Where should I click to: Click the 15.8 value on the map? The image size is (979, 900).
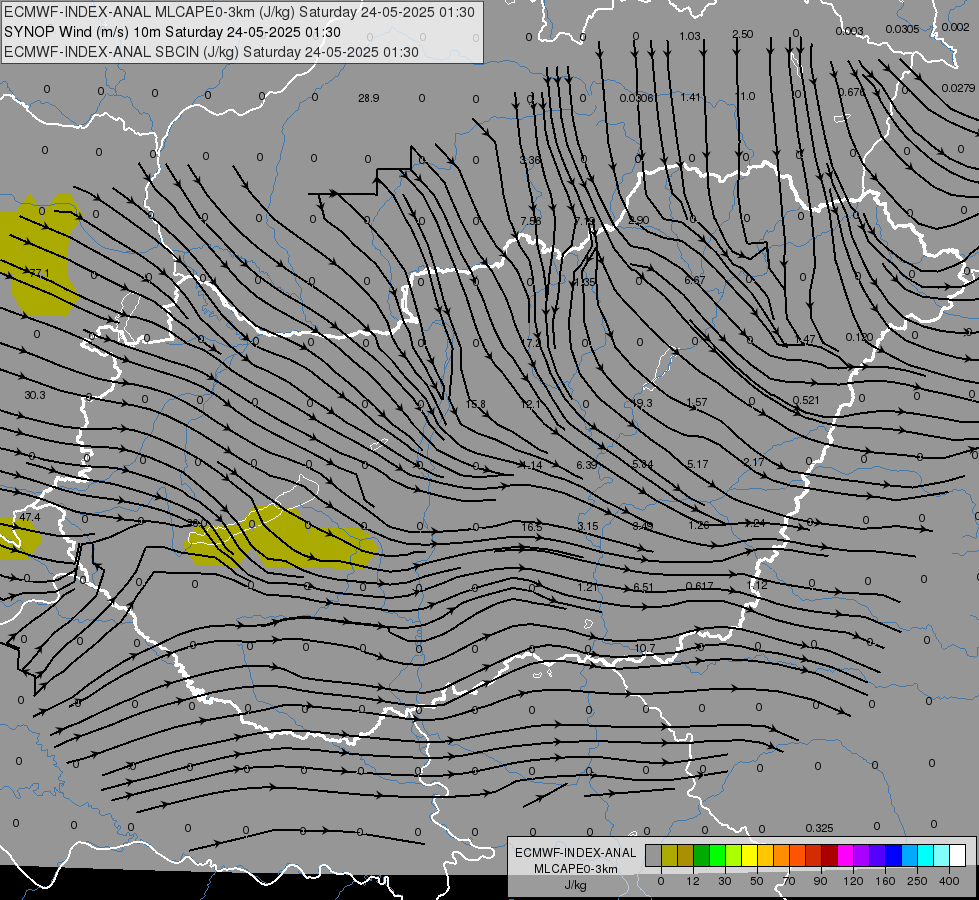[476, 404]
